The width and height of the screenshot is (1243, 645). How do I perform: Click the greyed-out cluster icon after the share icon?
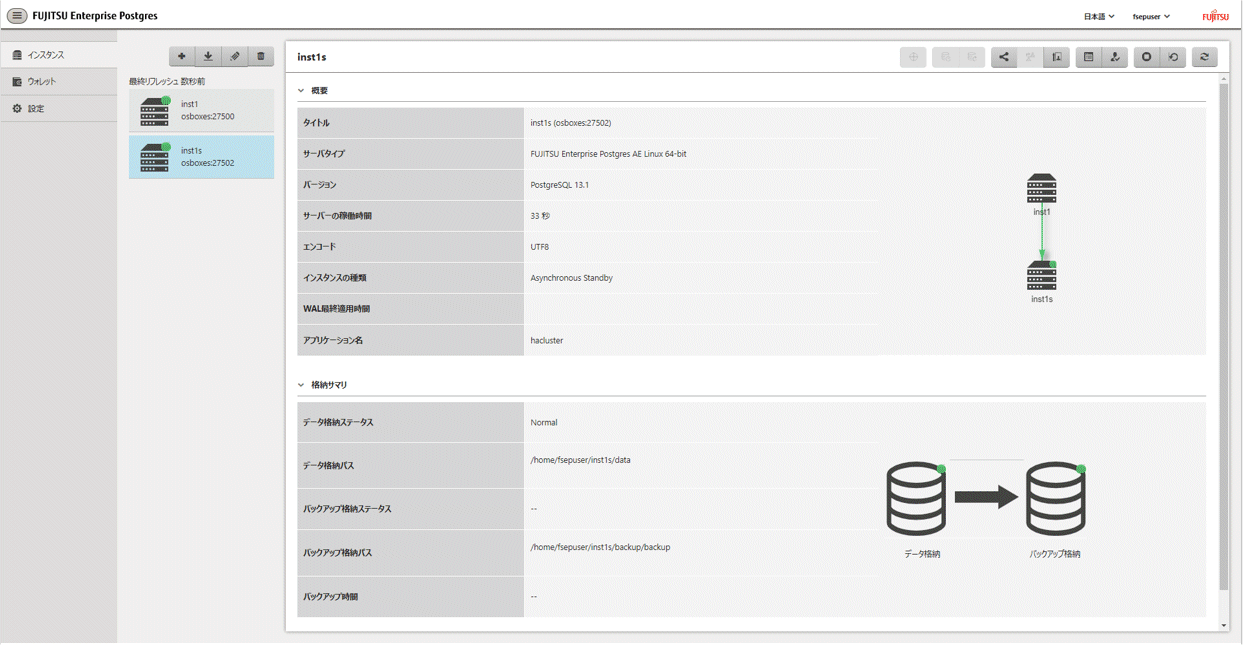1030,57
